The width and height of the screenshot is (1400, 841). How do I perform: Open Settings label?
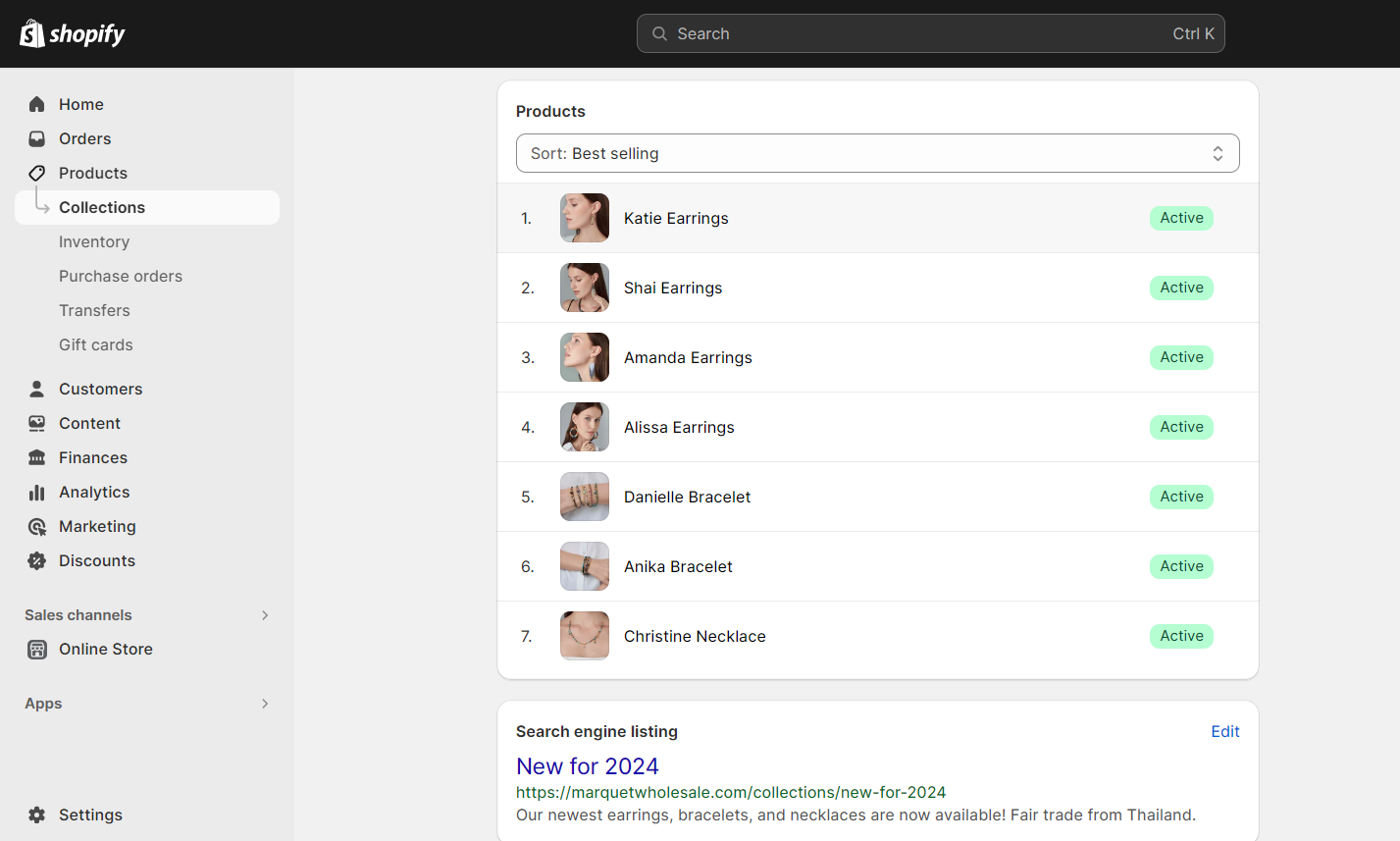click(90, 815)
